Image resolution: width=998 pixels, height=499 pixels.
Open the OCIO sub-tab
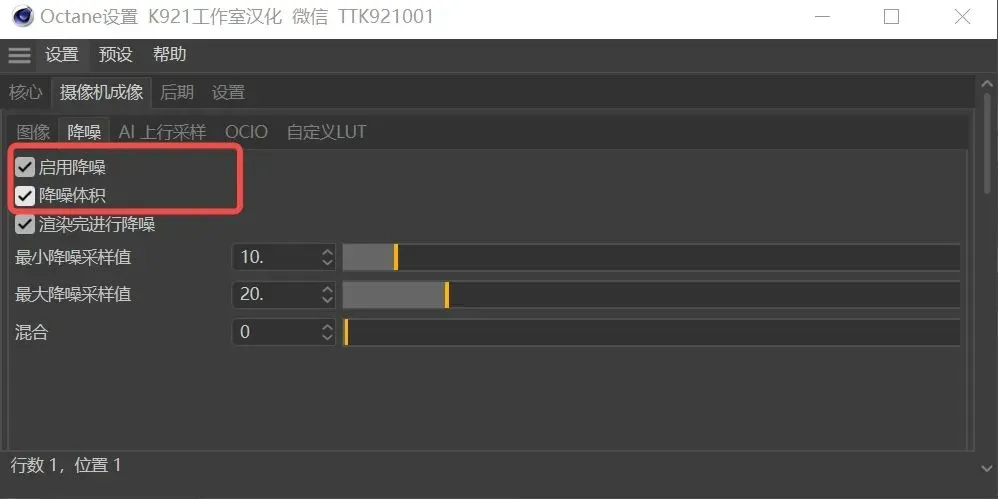coord(246,132)
